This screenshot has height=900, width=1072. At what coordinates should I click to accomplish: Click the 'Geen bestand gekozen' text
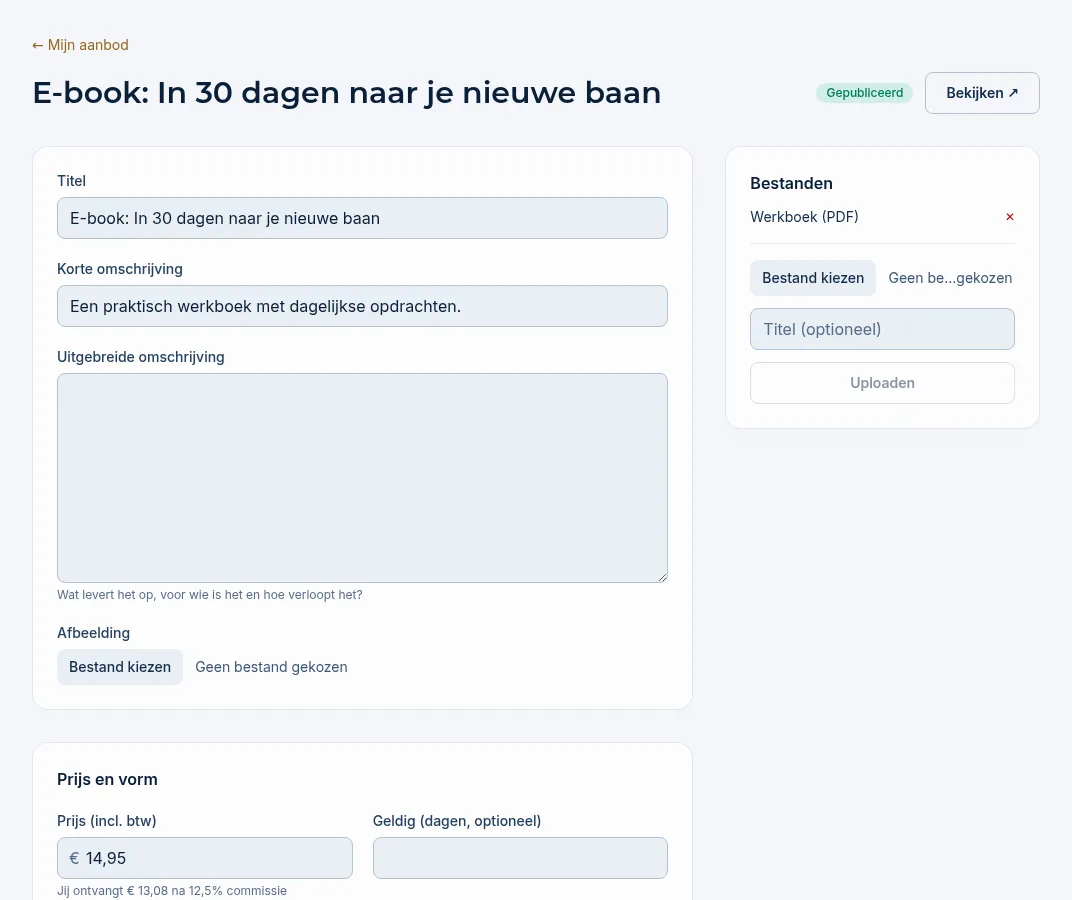(x=271, y=667)
